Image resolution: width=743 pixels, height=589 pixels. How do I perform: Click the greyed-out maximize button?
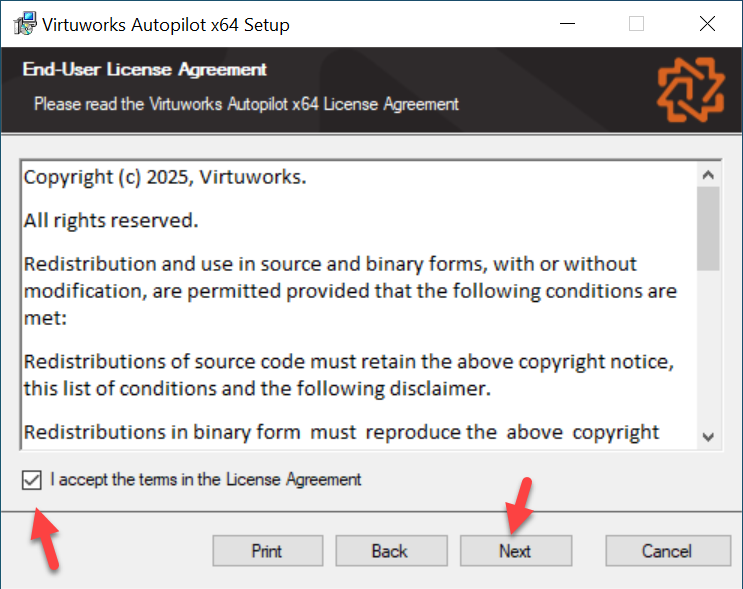click(636, 24)
